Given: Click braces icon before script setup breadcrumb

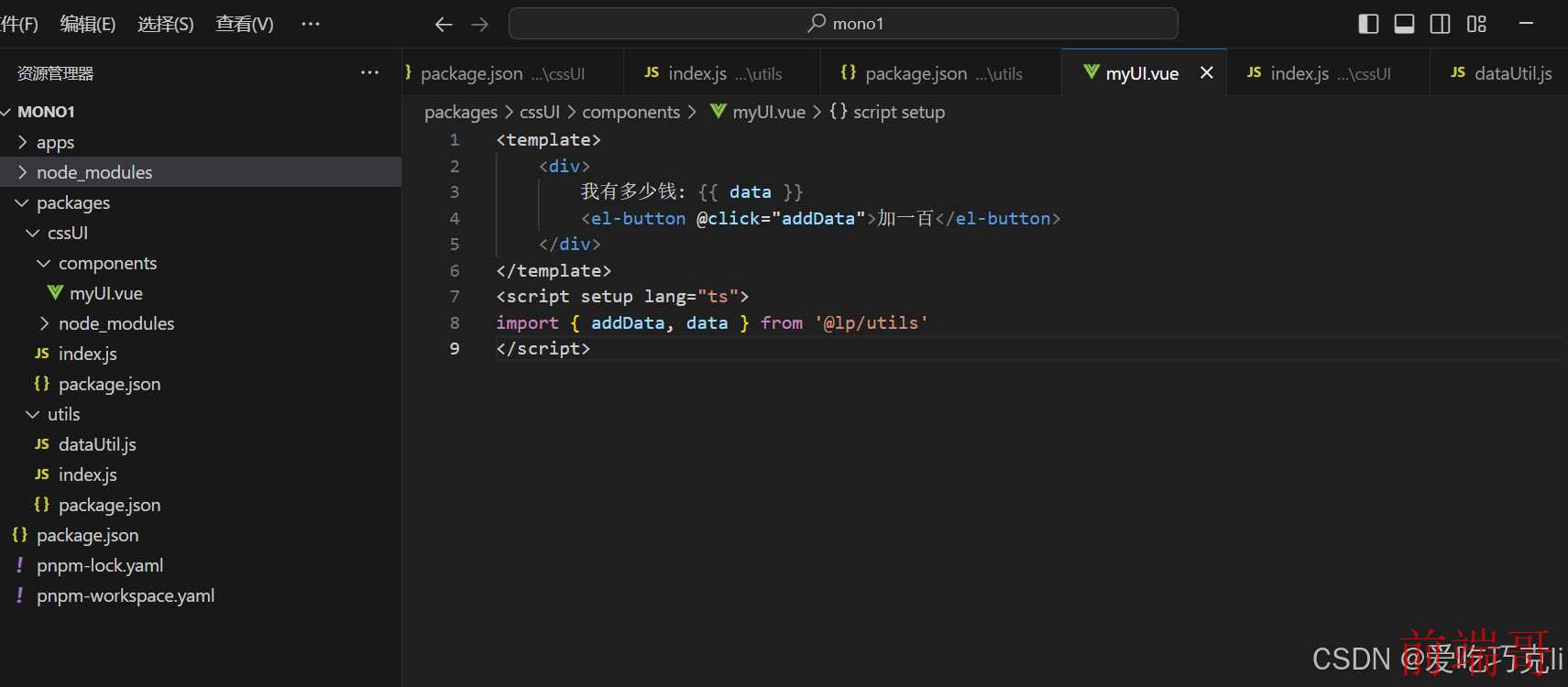Looking at the screenshot, I should click(x=838, y=111).
